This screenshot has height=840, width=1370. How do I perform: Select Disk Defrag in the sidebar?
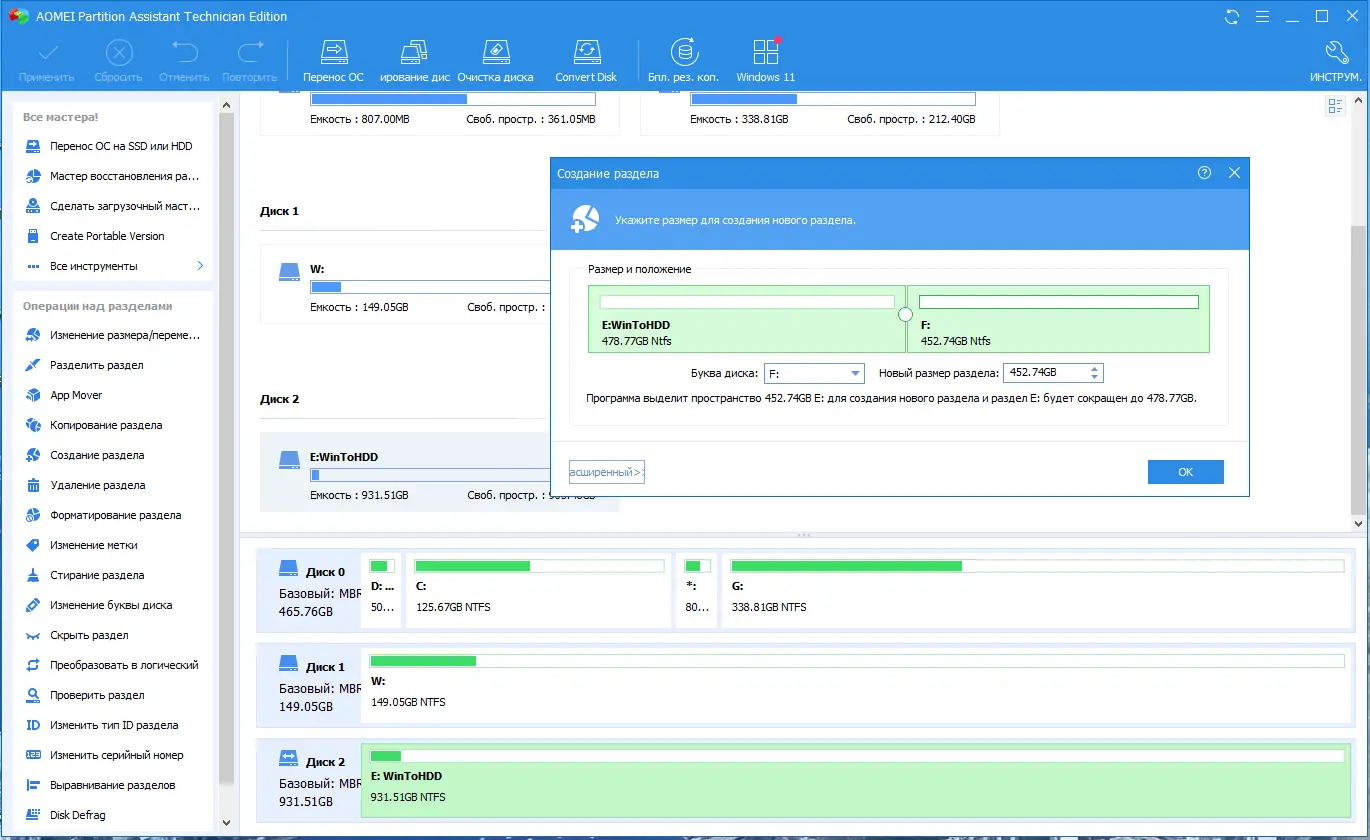(x=78, y=815)
